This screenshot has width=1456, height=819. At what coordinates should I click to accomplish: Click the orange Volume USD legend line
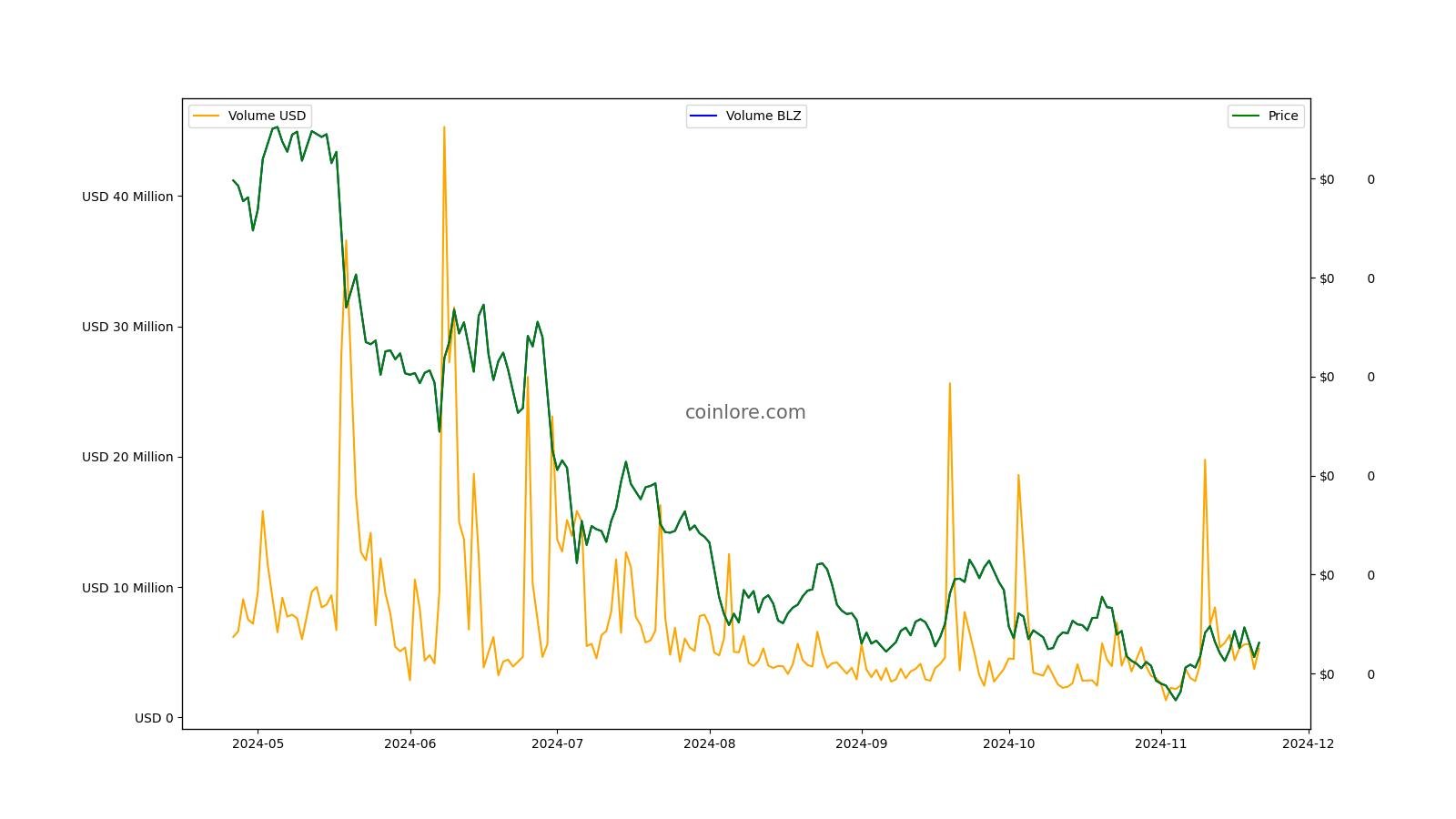point(207,116)
